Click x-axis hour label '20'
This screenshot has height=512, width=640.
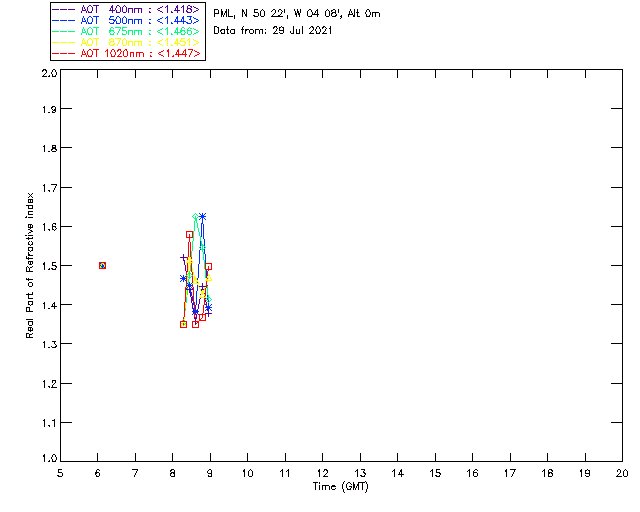pyautogui.click(x=622, y=473)
